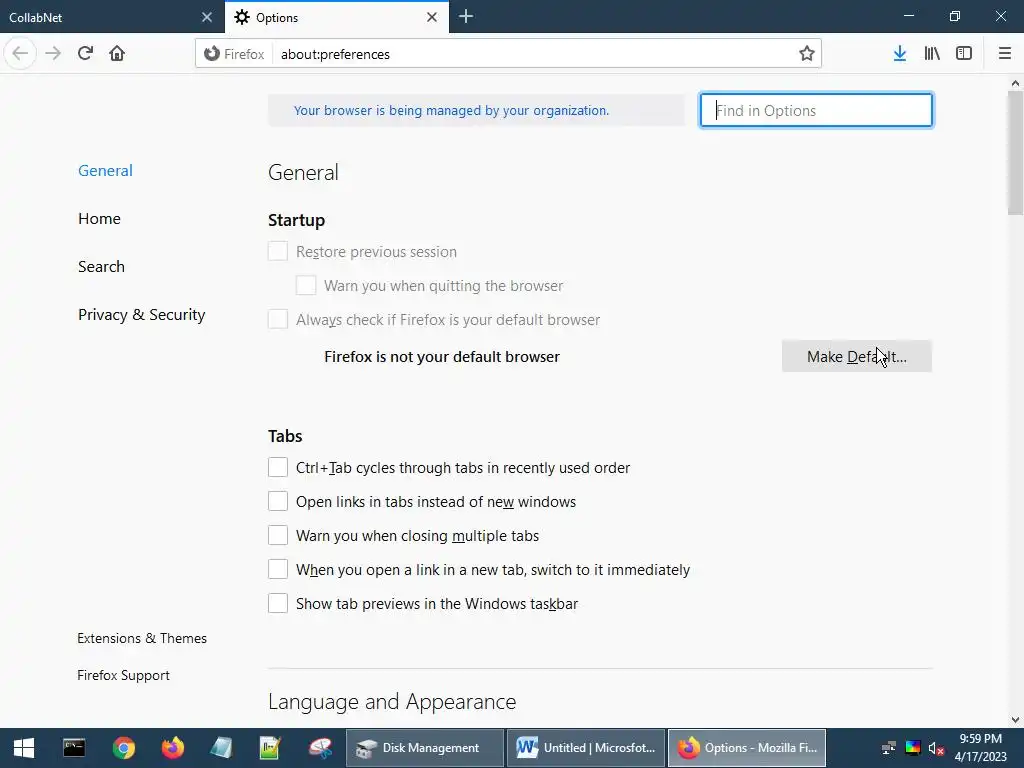
Task: Open Command Prompt from the taskbar
Action: 74,748
